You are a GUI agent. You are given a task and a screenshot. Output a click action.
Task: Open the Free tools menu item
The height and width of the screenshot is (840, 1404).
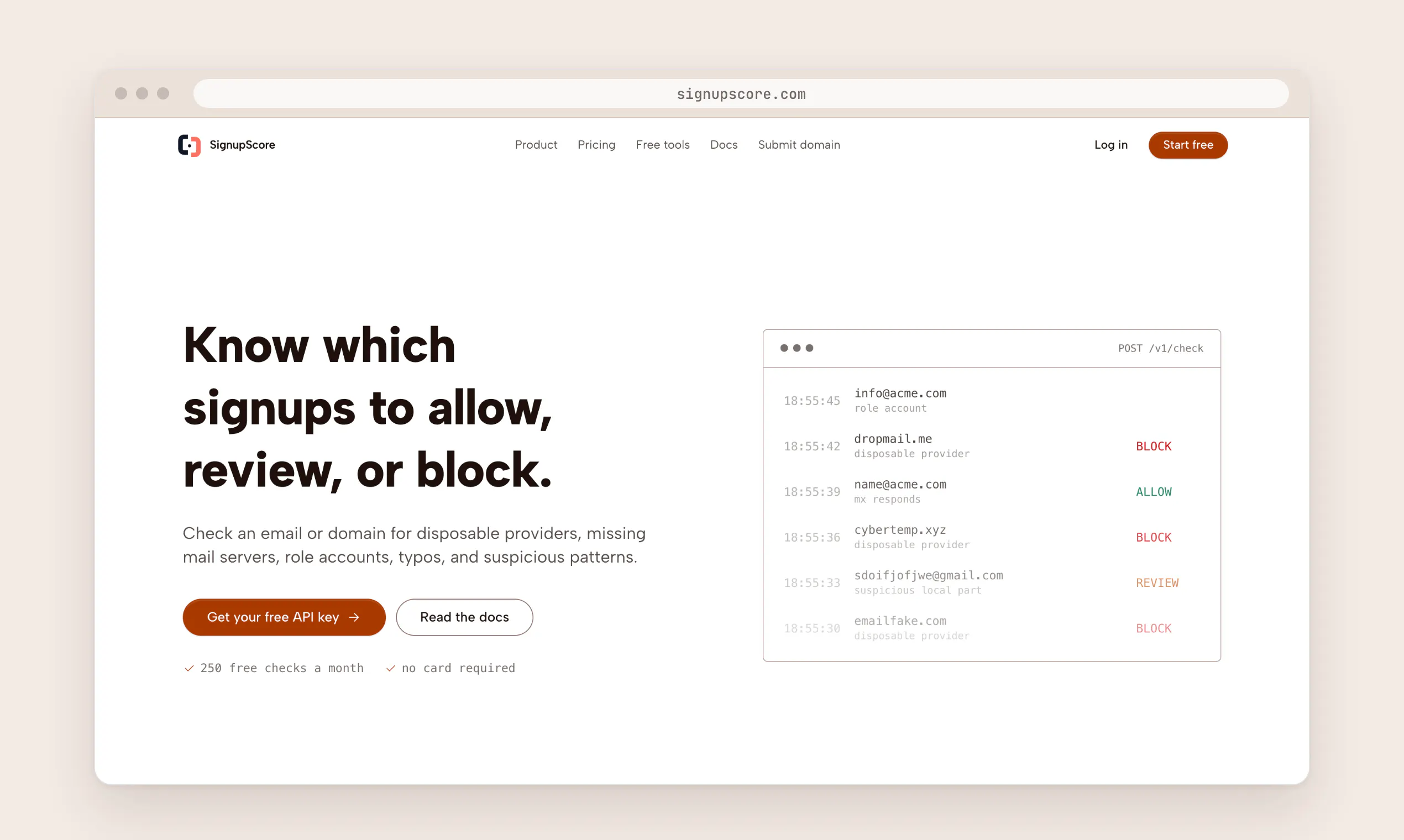click(662, 145)
